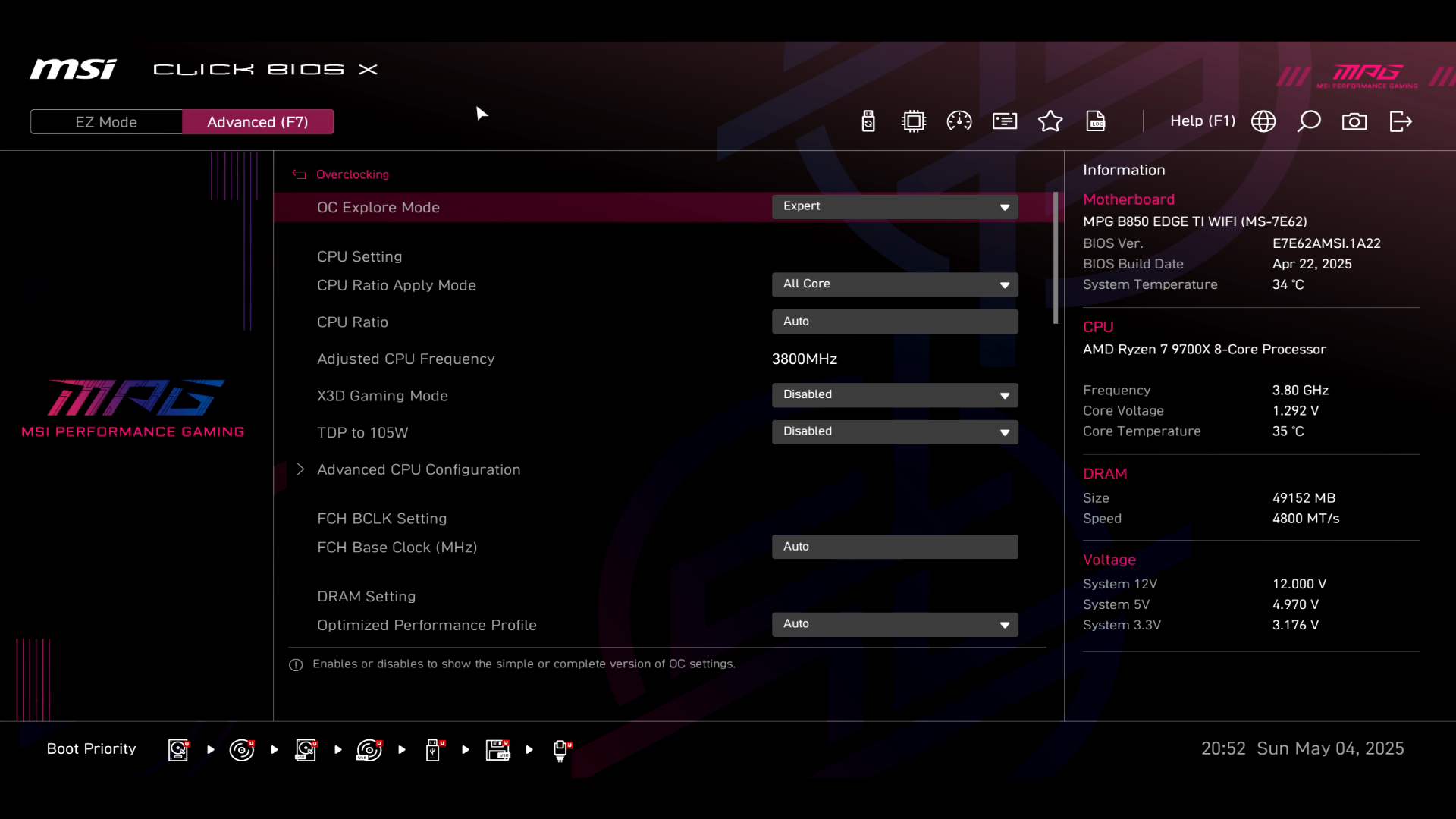The height and width of the screenshot is (819, 1456).
Task: Open the OC Explore Mode dropdown
Action: (x=895, y=207)
